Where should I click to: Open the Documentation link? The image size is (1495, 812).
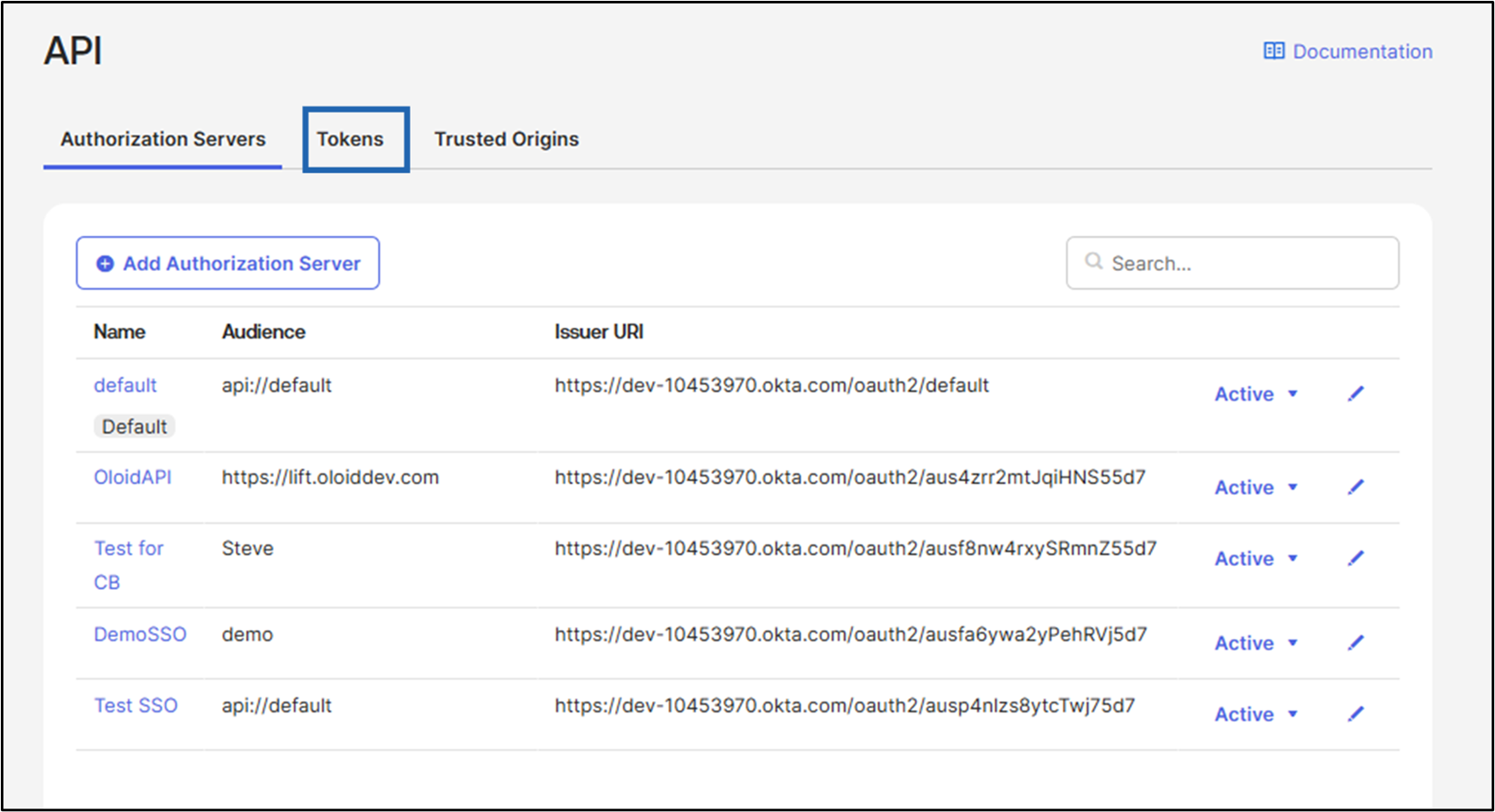tap(1347, 51)
